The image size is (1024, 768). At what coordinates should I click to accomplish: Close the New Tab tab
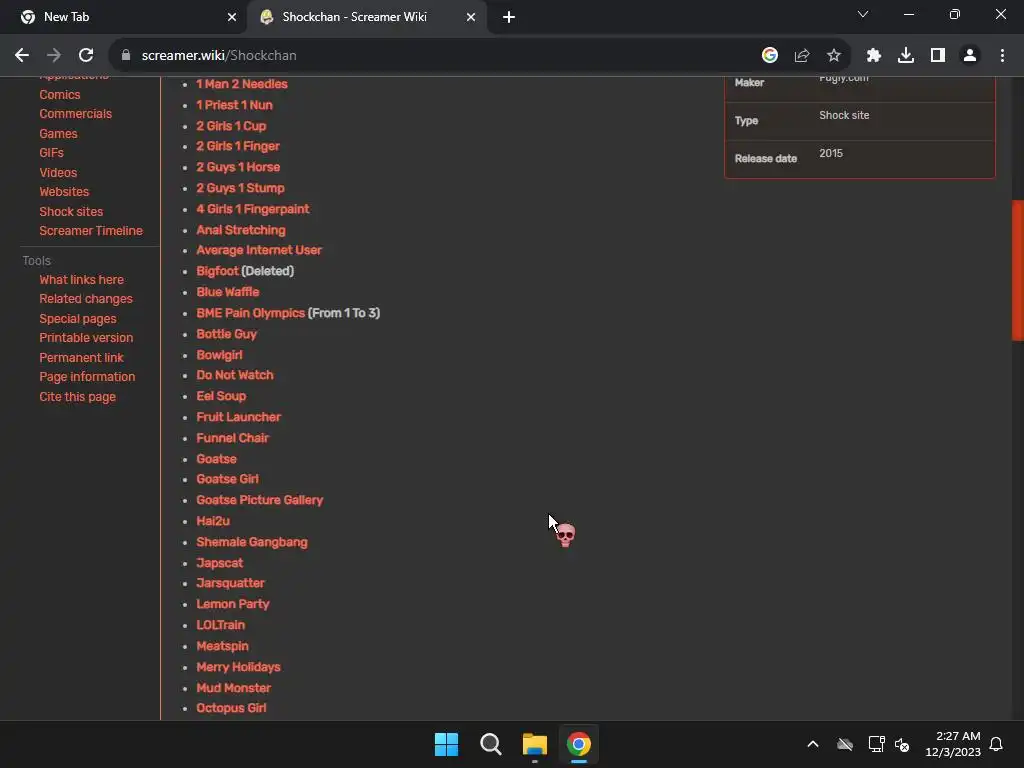232,17
